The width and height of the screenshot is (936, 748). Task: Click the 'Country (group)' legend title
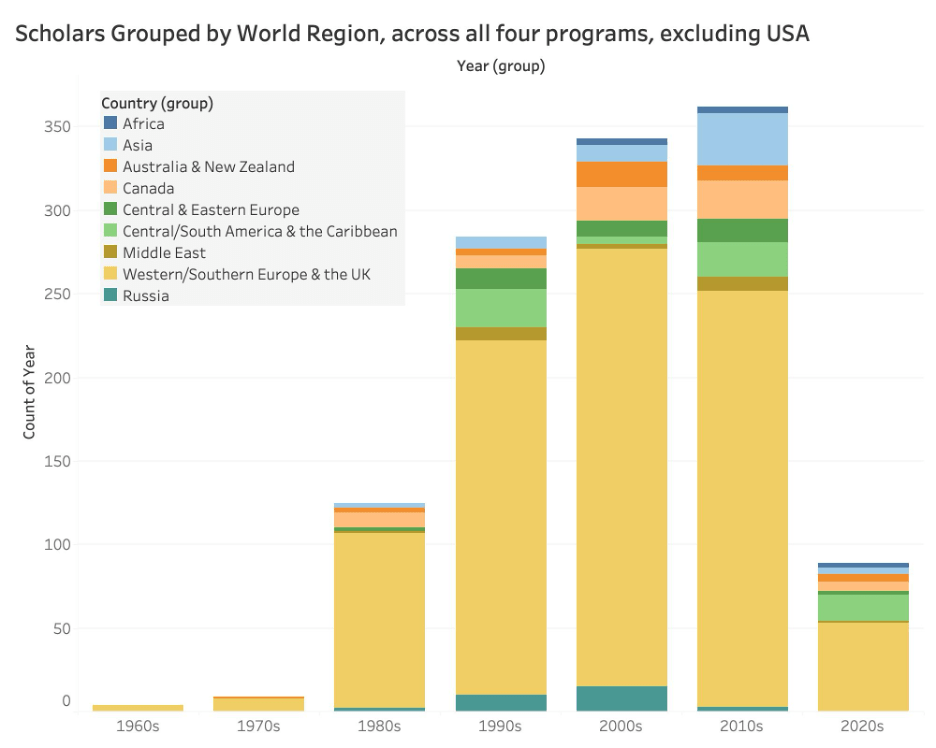pyautogui.click(x=157, y=103)
